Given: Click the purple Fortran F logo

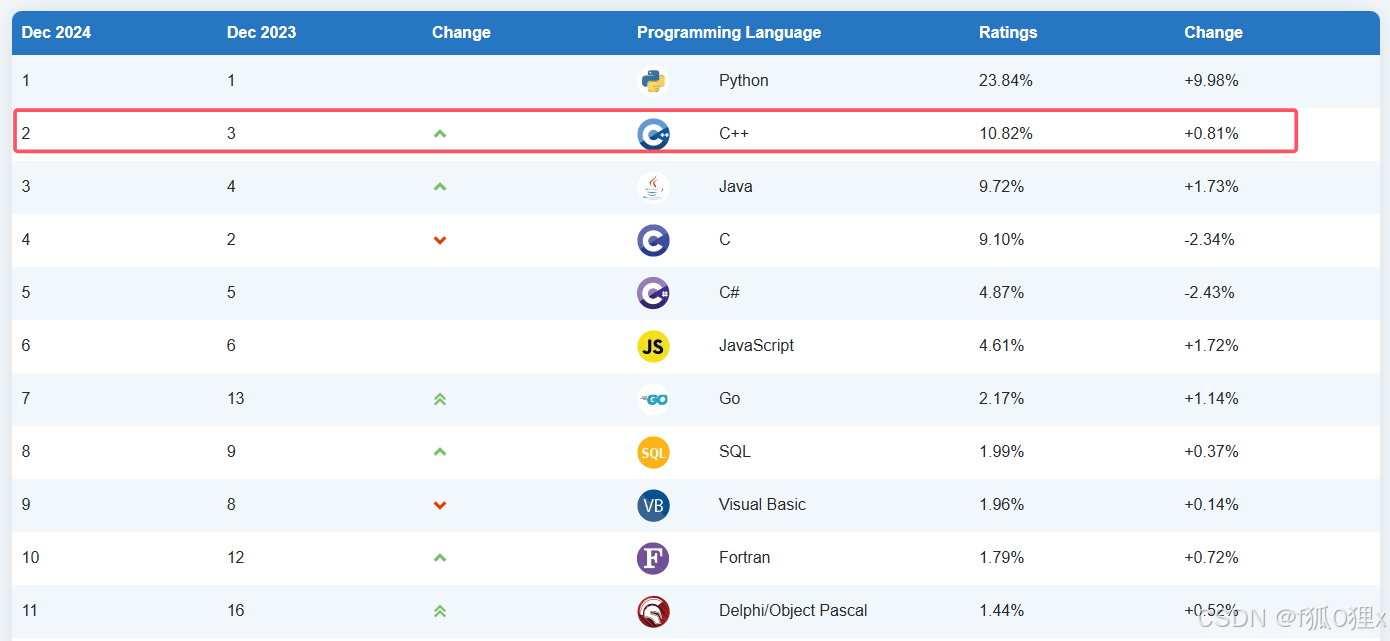Looking at the screenshot, I should 653,558.
